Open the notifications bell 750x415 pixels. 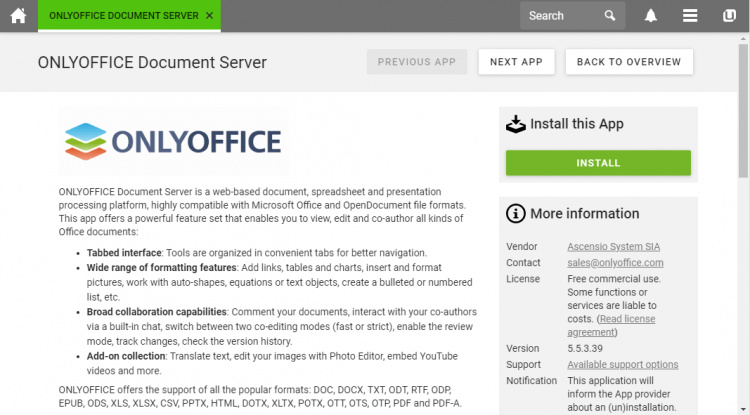(x=651, y=16)
